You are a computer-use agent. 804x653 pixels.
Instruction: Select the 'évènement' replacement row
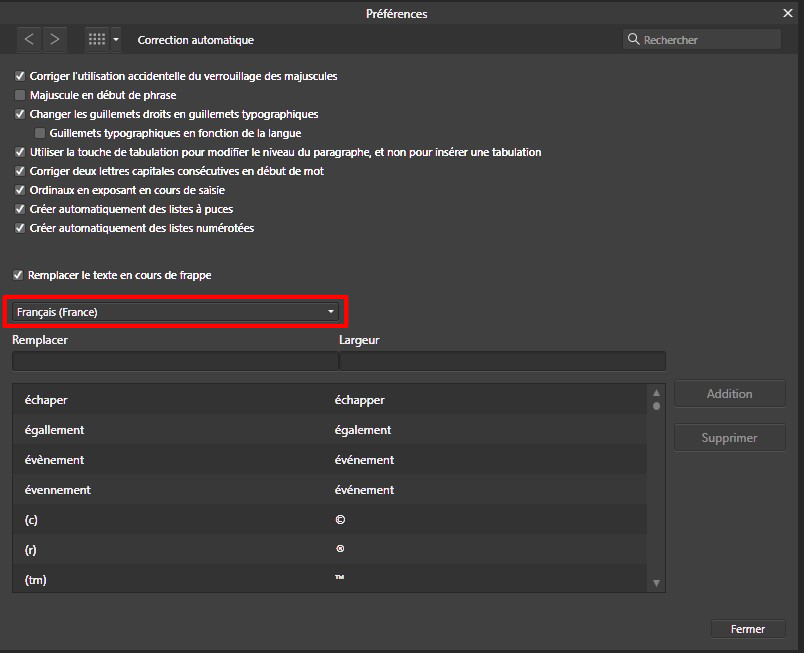pyautogui.click(x=330, y=460)
